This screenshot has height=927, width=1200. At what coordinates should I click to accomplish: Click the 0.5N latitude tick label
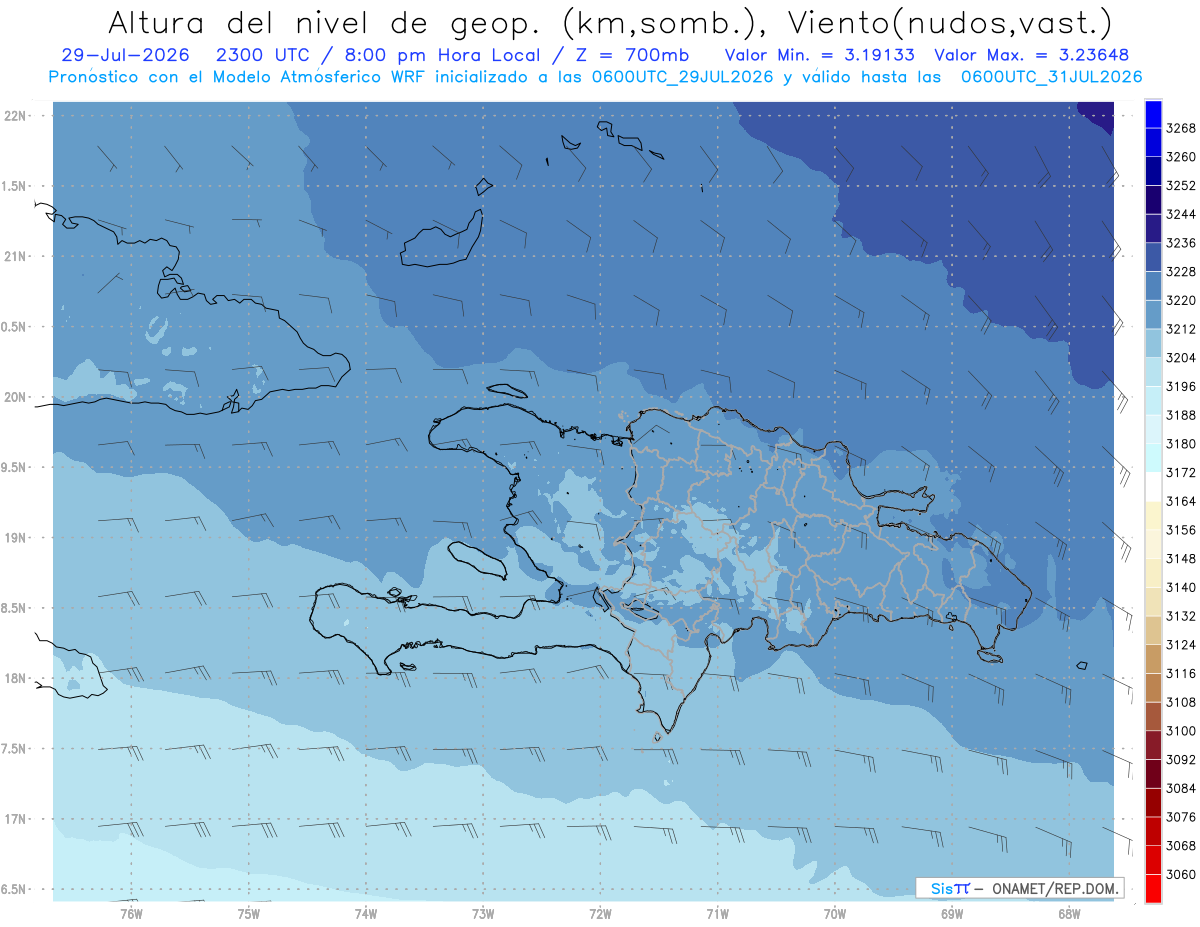(13, 327)
